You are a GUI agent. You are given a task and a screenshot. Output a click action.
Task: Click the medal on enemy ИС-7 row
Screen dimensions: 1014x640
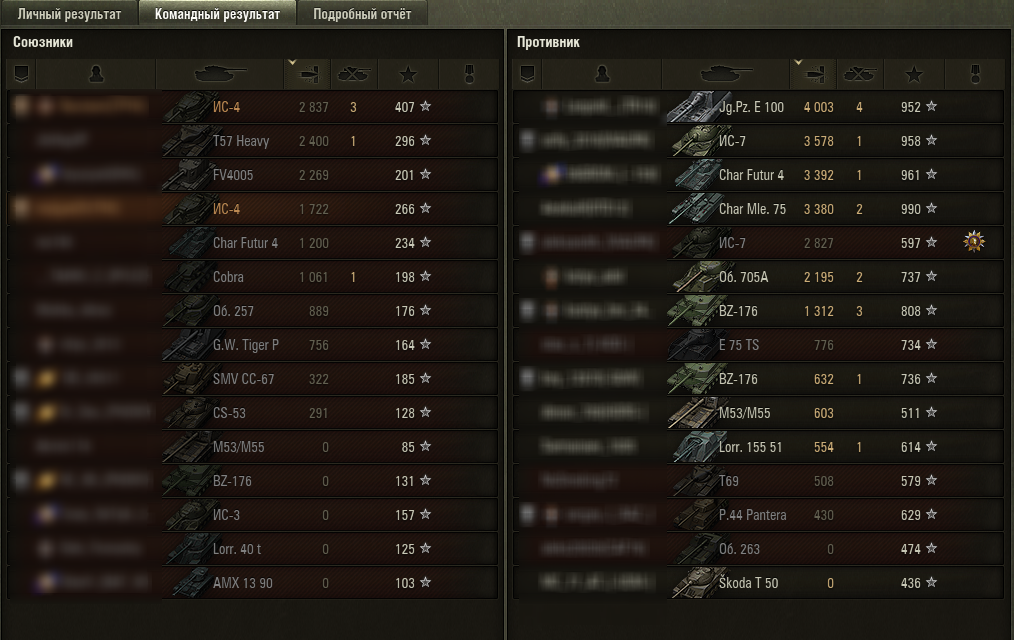974,242
